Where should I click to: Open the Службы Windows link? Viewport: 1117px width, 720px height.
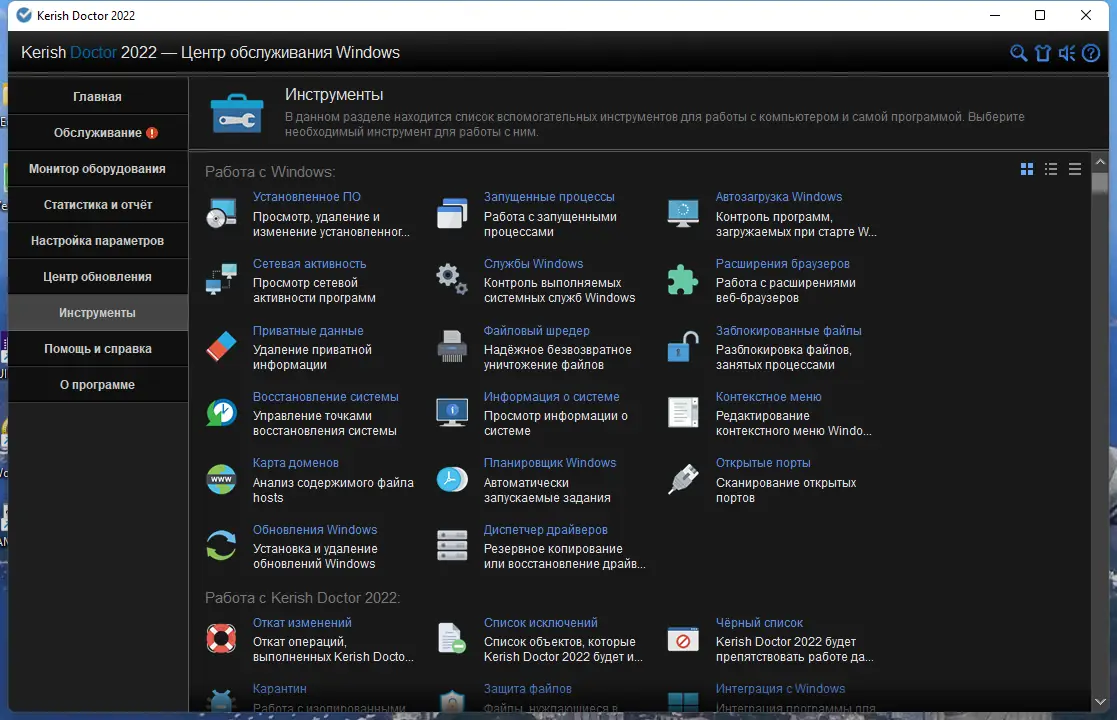533,264
